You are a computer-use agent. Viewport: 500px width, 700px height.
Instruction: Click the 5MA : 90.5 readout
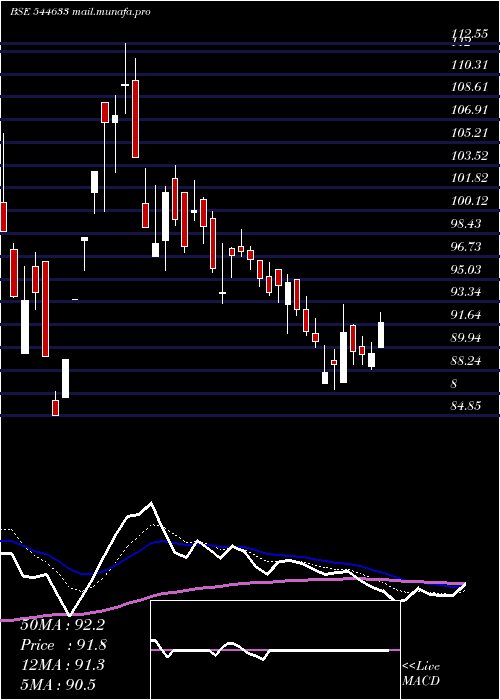point(58,685)
